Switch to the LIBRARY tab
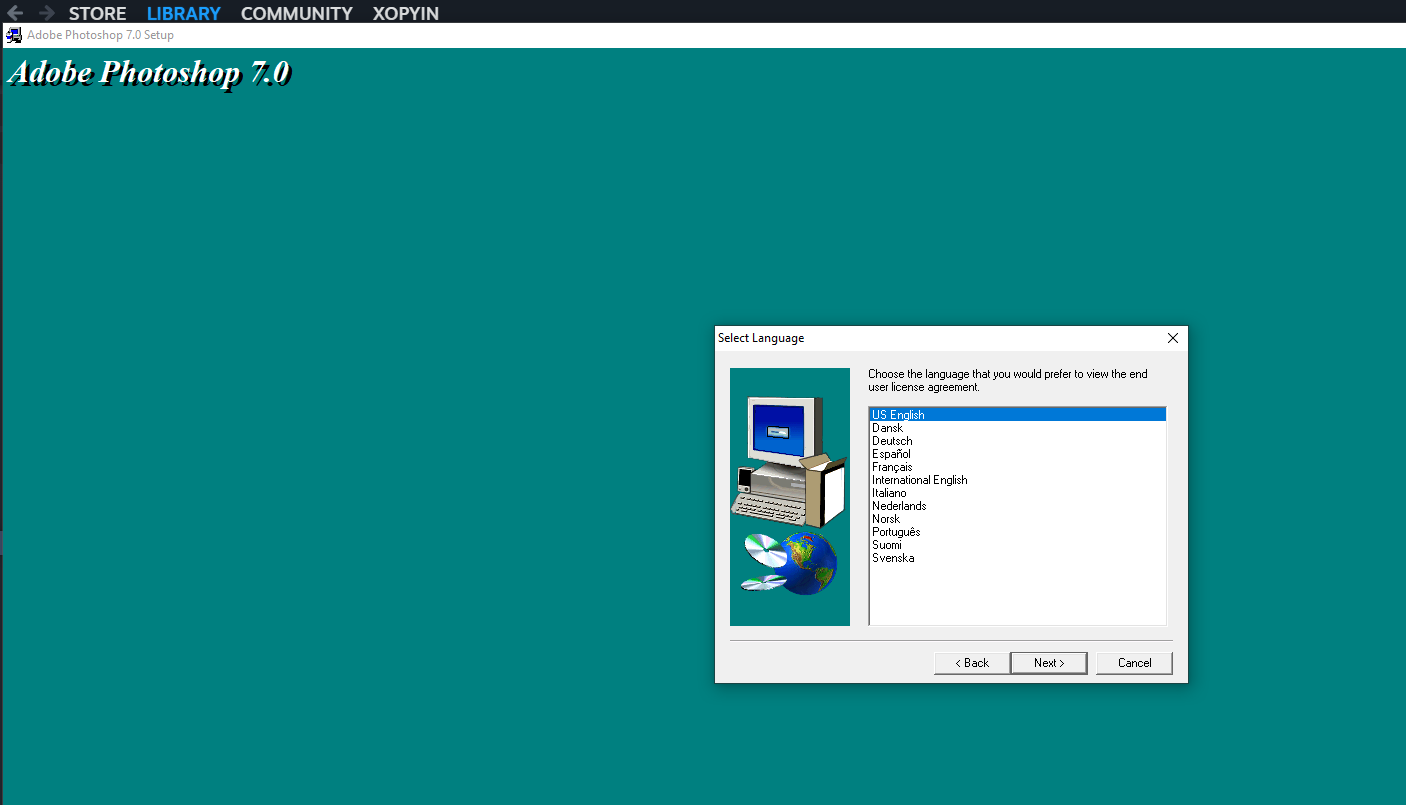 coord(183,14)
